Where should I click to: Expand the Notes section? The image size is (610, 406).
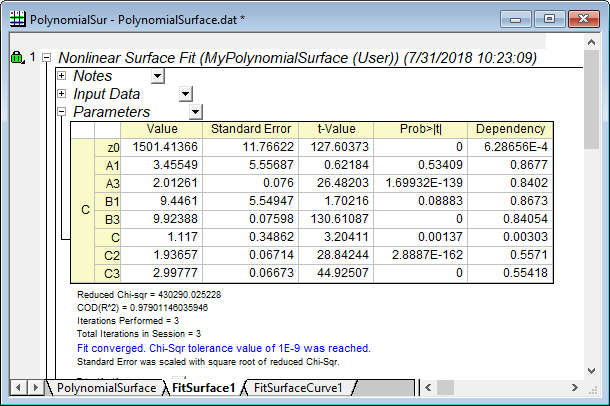pos(61,75)
